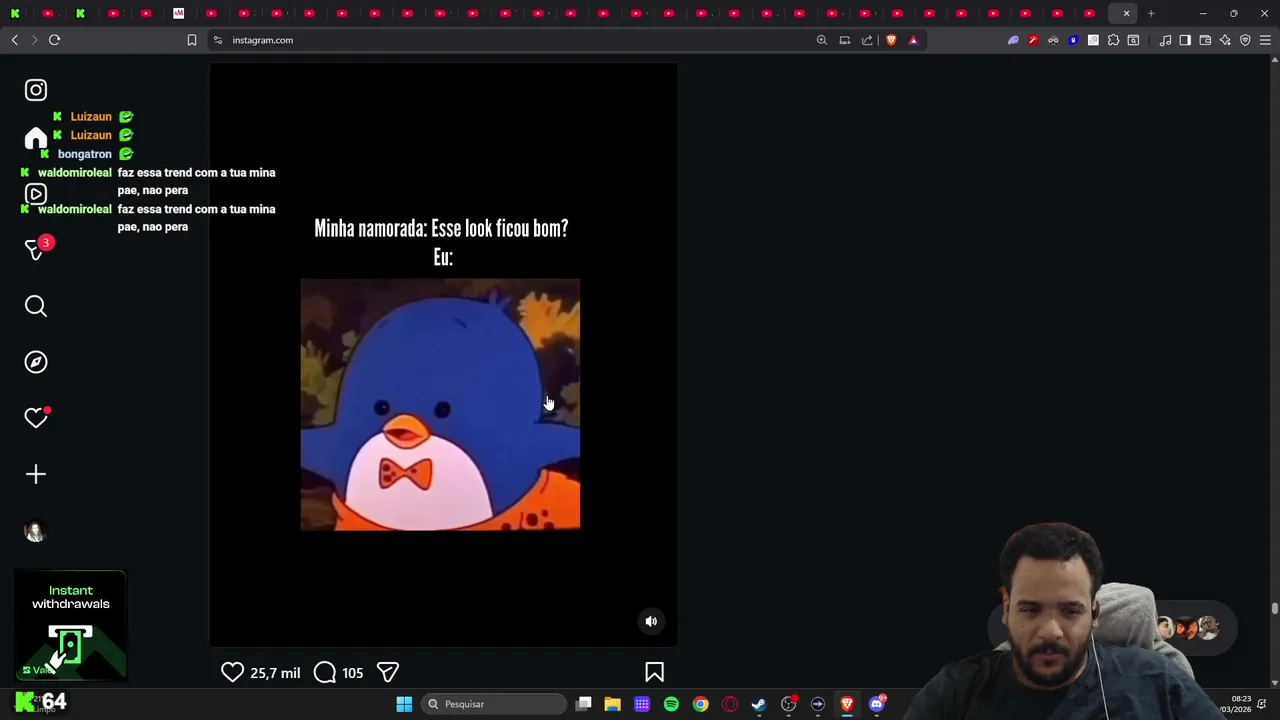
Task: Open browser extensions puzzle icon
Action: (x=1113, y=40)
